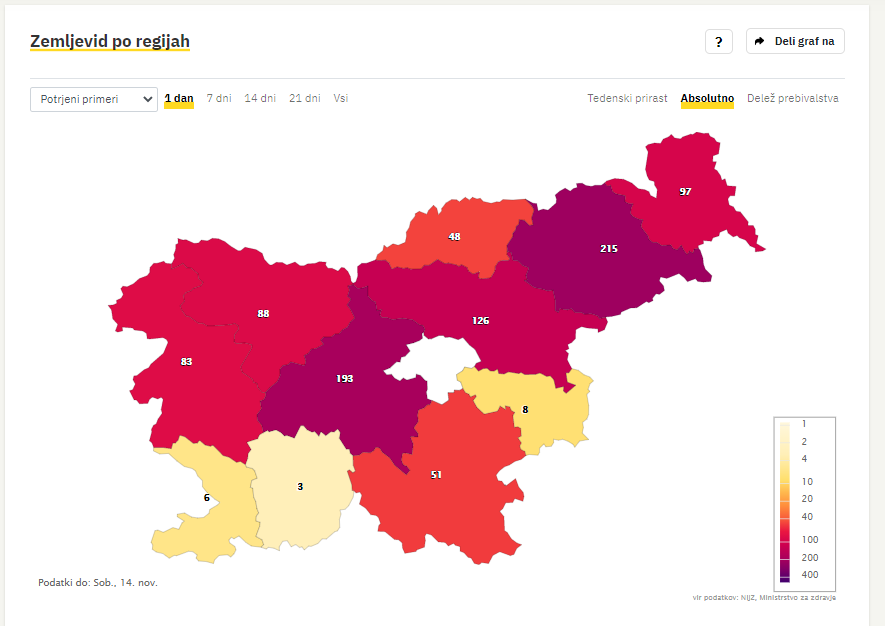Open the Zemljevid po regijah title link

(x=110, y=41)
